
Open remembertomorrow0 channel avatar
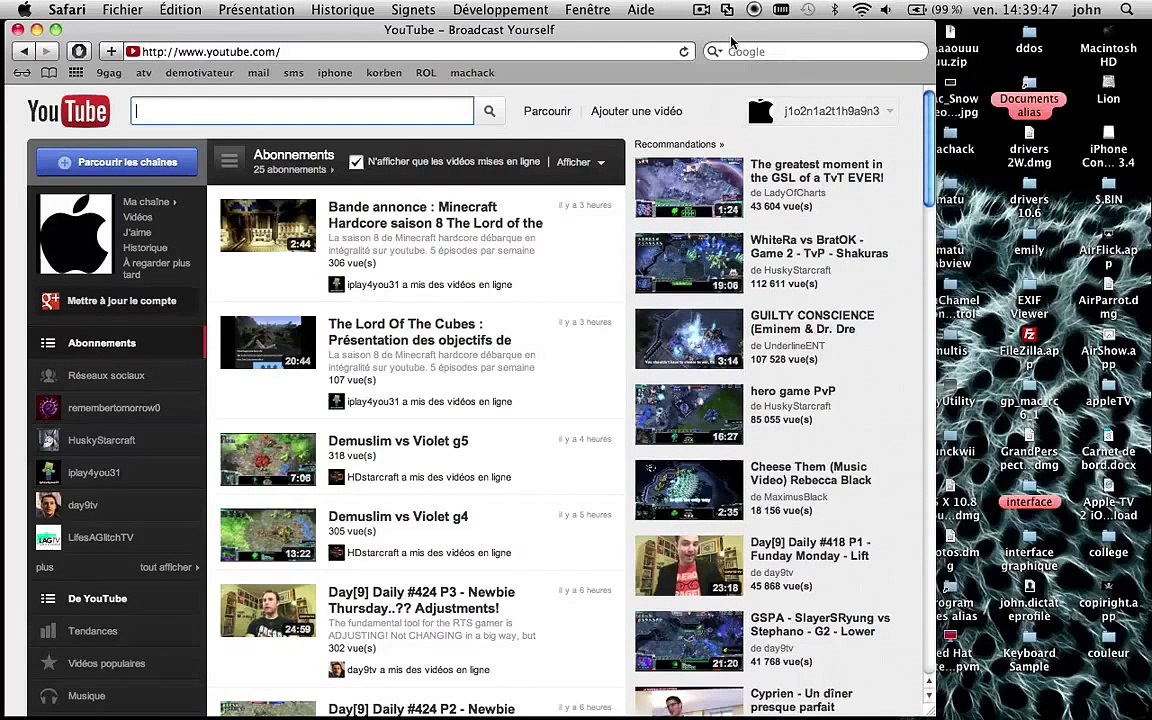click(48, 408)
